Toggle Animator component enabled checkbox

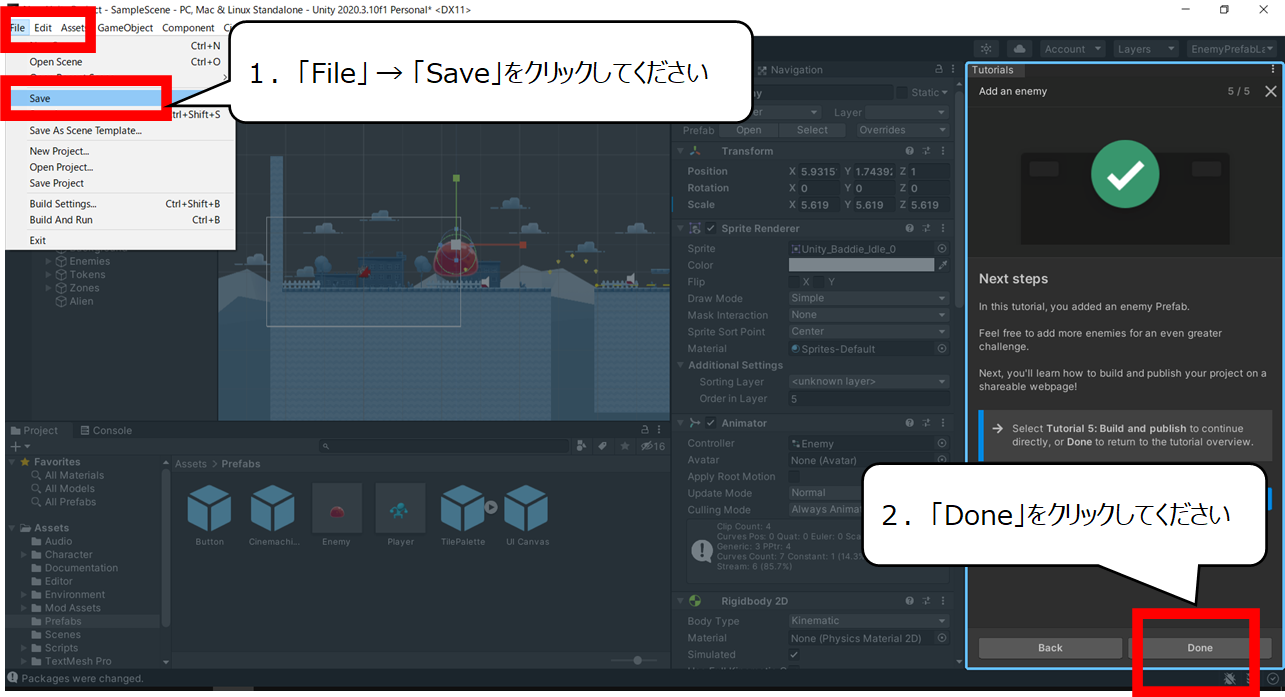[711, 423]
